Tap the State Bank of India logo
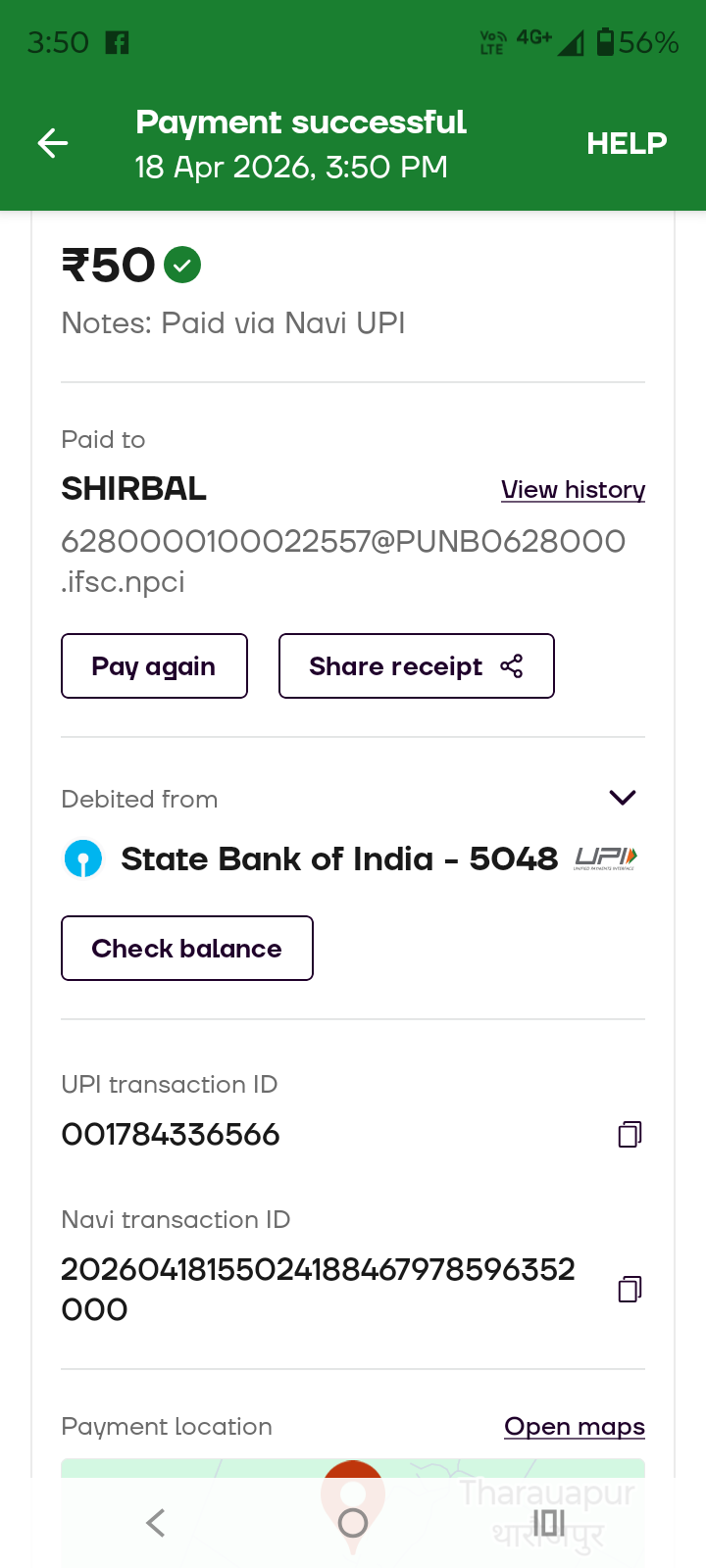The image size is (706, 1568). pyautogui.click(x=83, y=859)
